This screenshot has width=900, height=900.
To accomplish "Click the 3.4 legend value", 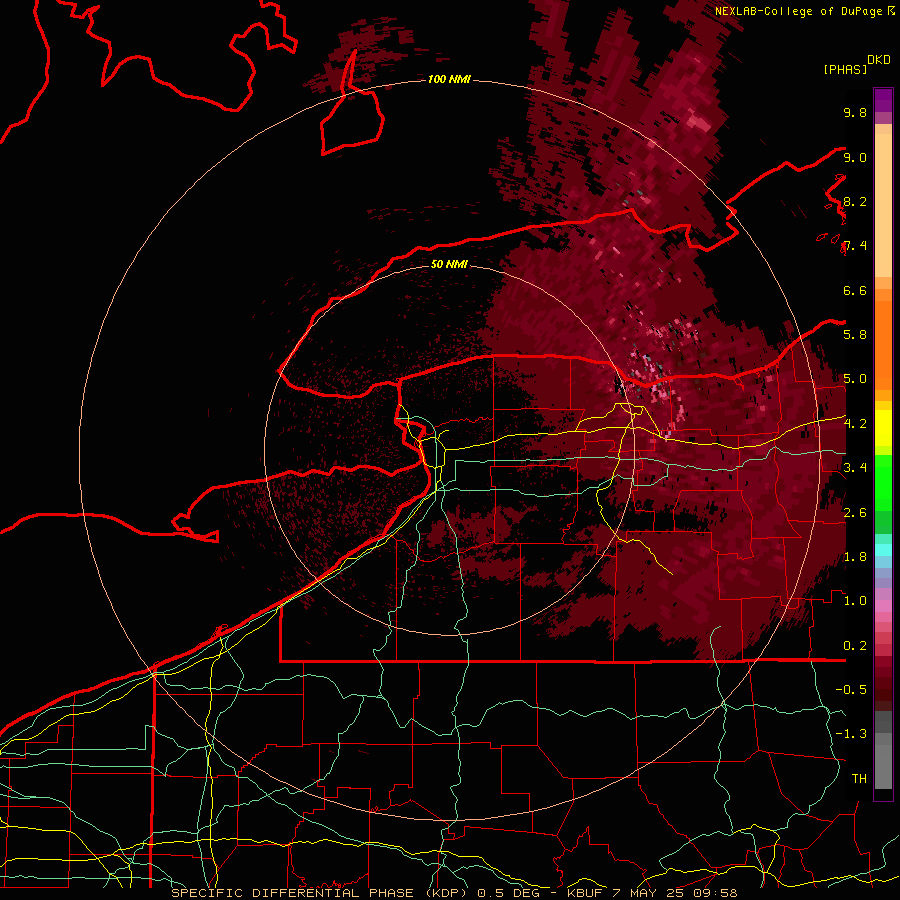I will 855,468.
